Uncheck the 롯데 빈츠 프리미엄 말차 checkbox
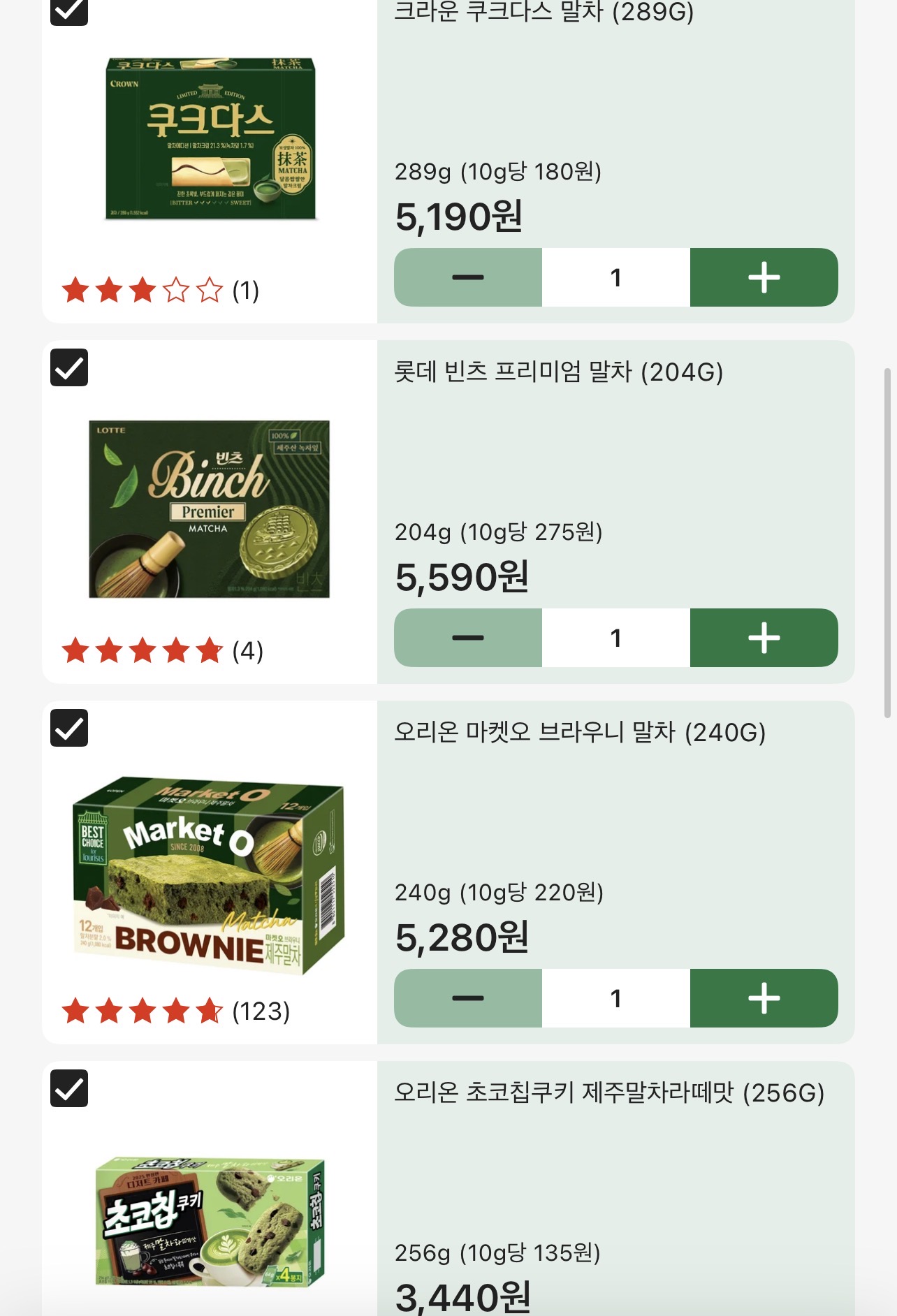 [x=69, y=367]
